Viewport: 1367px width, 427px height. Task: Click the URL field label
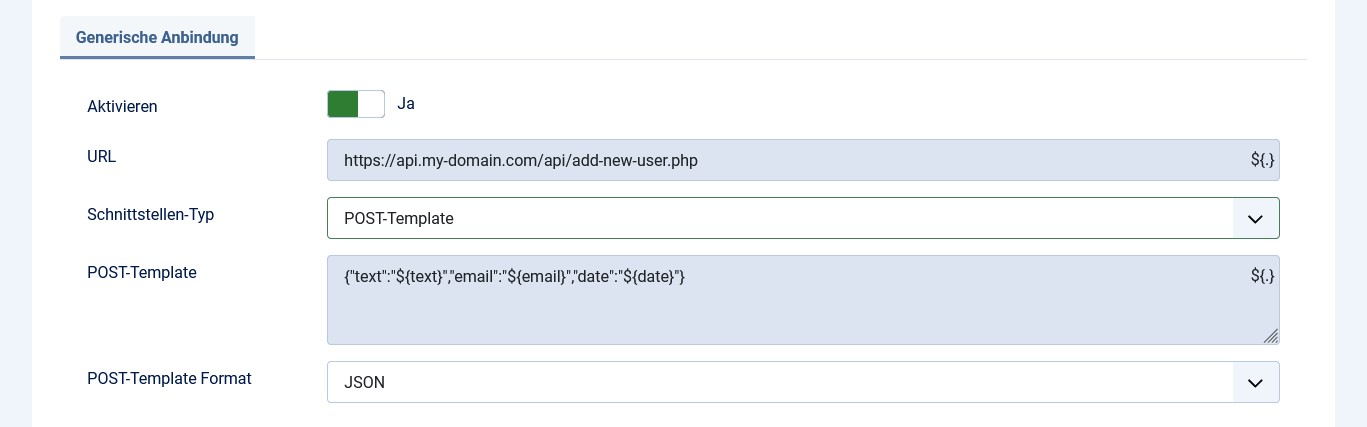pos(102,156)
